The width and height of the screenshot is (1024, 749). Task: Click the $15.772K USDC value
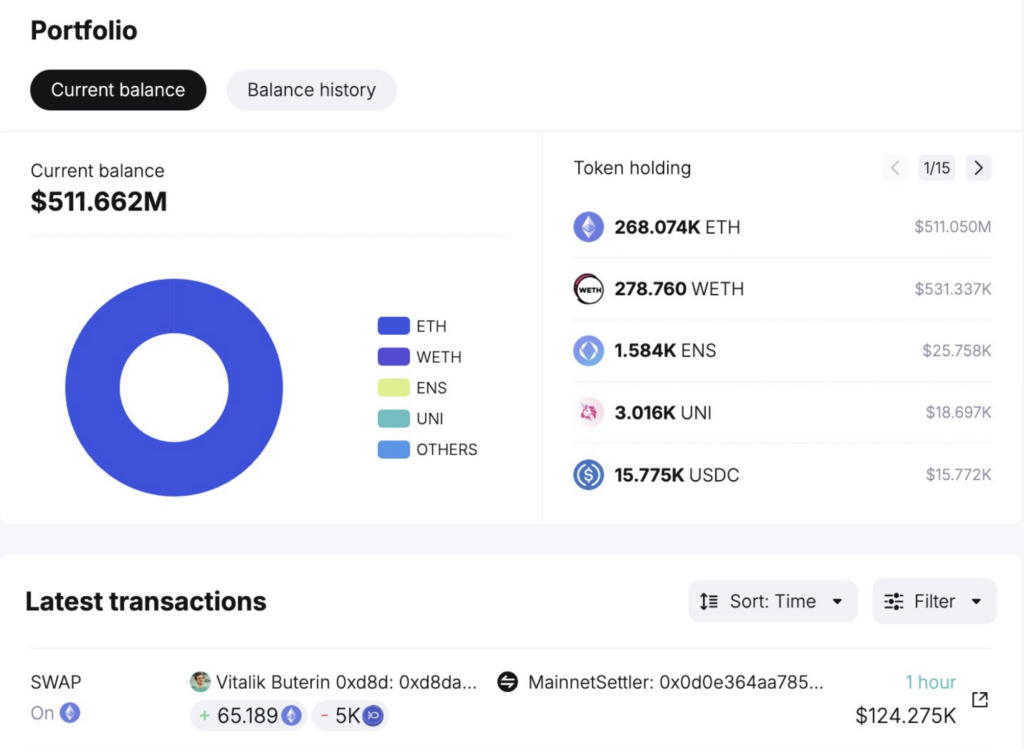click(x=958, y=475)
